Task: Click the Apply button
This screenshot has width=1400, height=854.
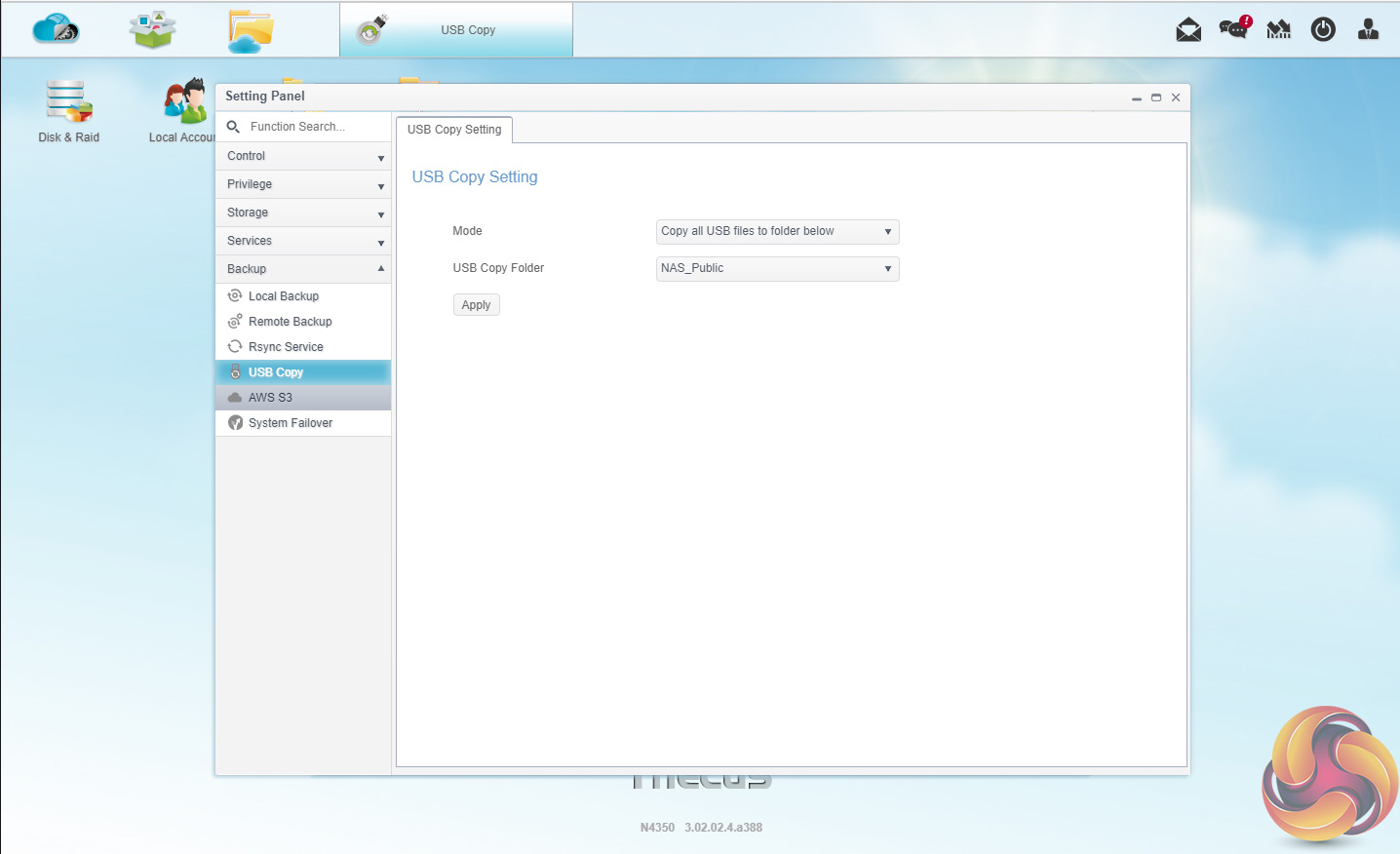Action: coord(476,305)
